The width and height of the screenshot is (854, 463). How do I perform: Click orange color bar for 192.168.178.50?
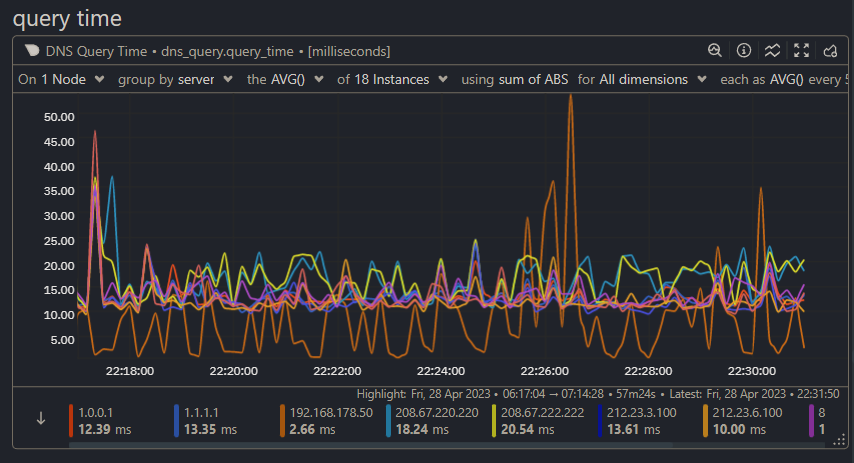pos(282,421)
